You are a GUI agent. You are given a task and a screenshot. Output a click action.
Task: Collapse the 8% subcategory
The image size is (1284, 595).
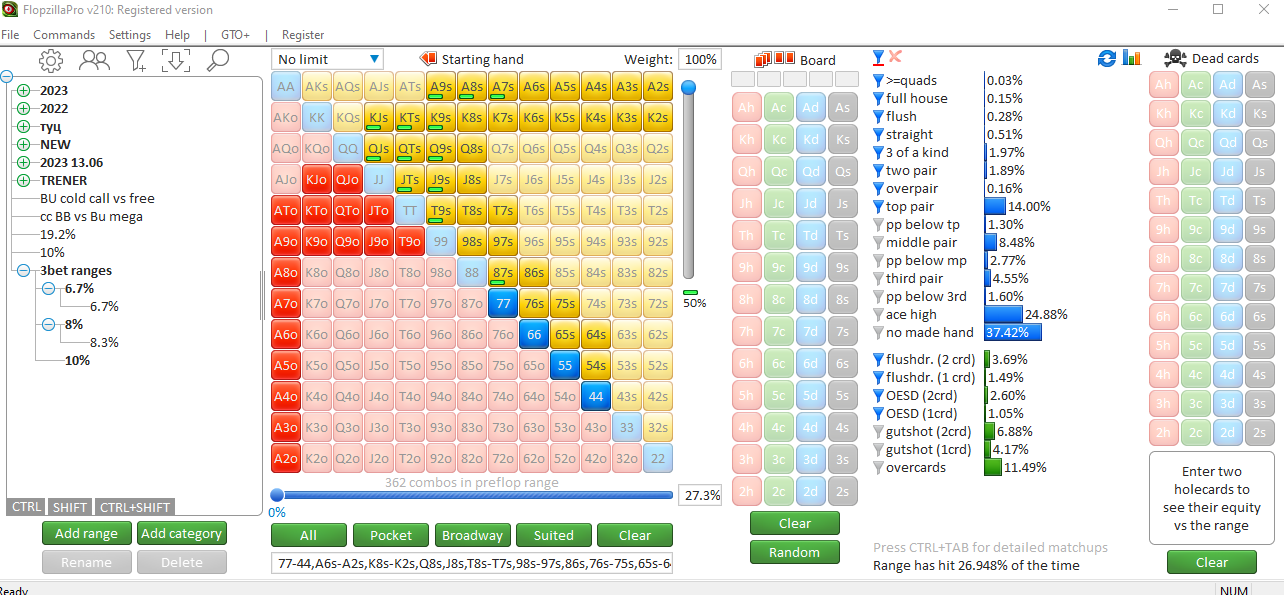point(49,325)
